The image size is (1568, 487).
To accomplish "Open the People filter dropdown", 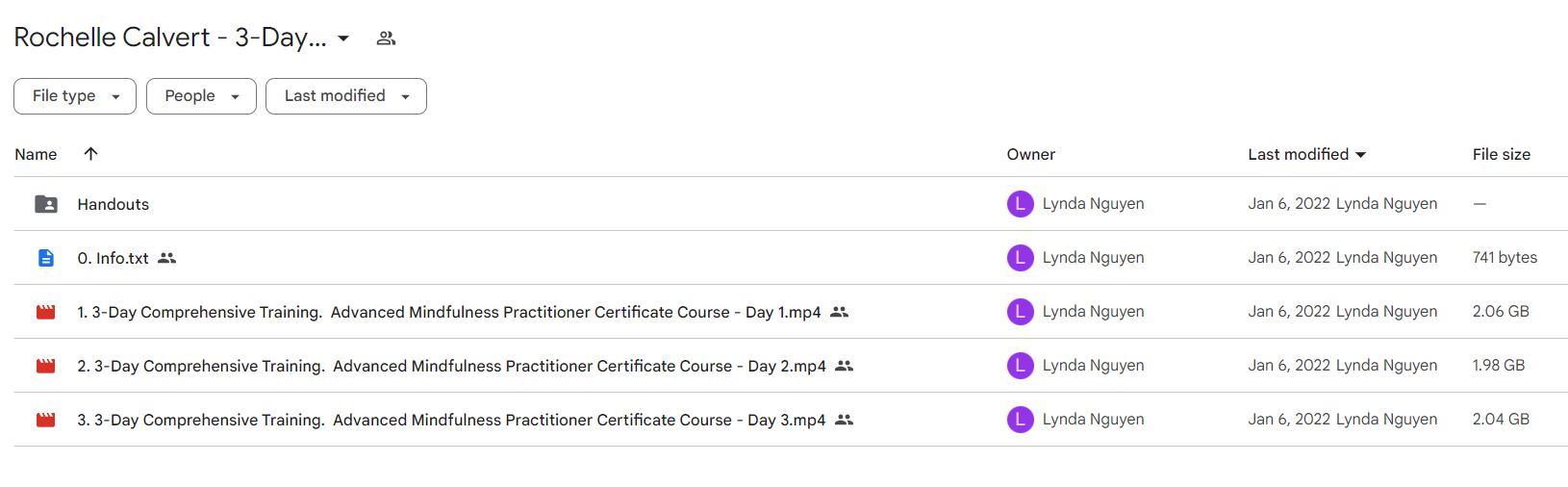I will [x=201, y=96].
